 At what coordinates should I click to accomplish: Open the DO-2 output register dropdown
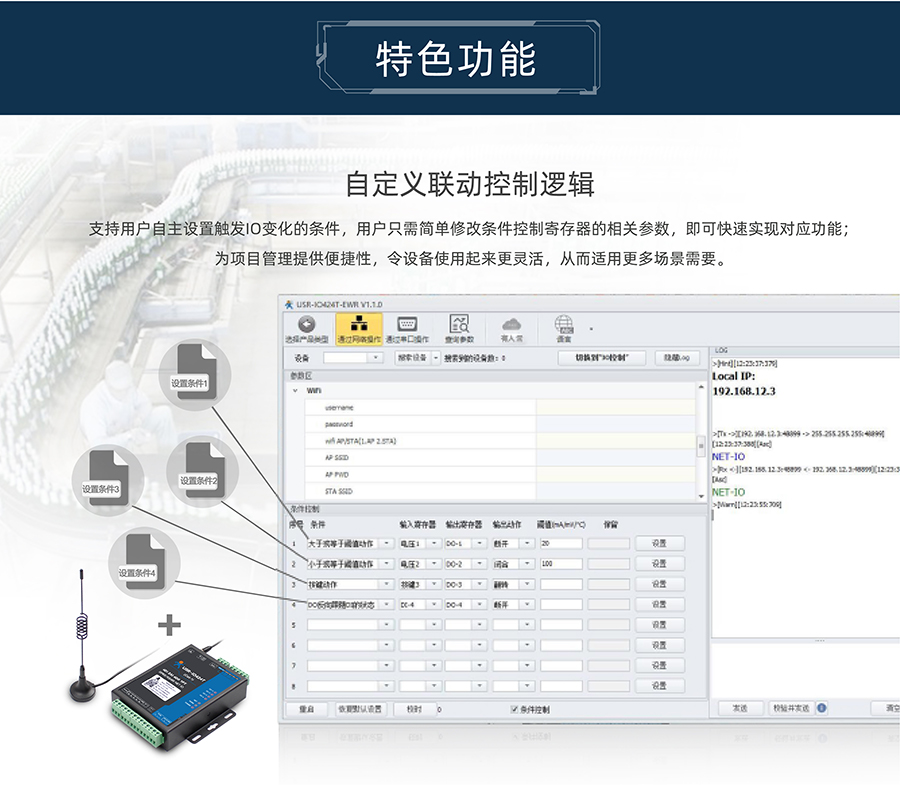[x=479, y=563]
